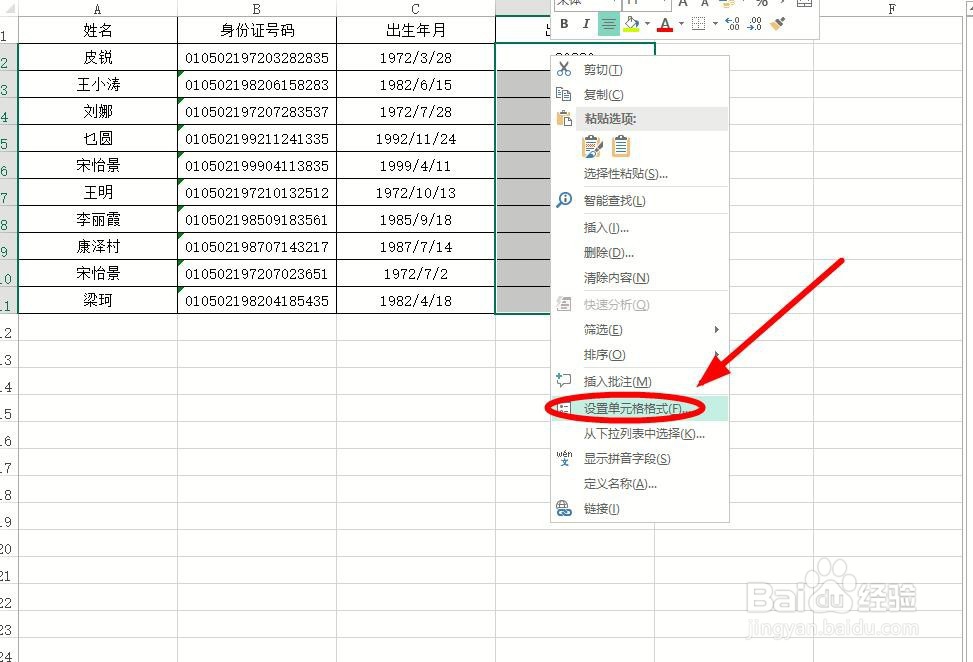This screenshot has height=662, width=973.
Task: Click date cell 1972/10/13
Action: tap(416, 192)
